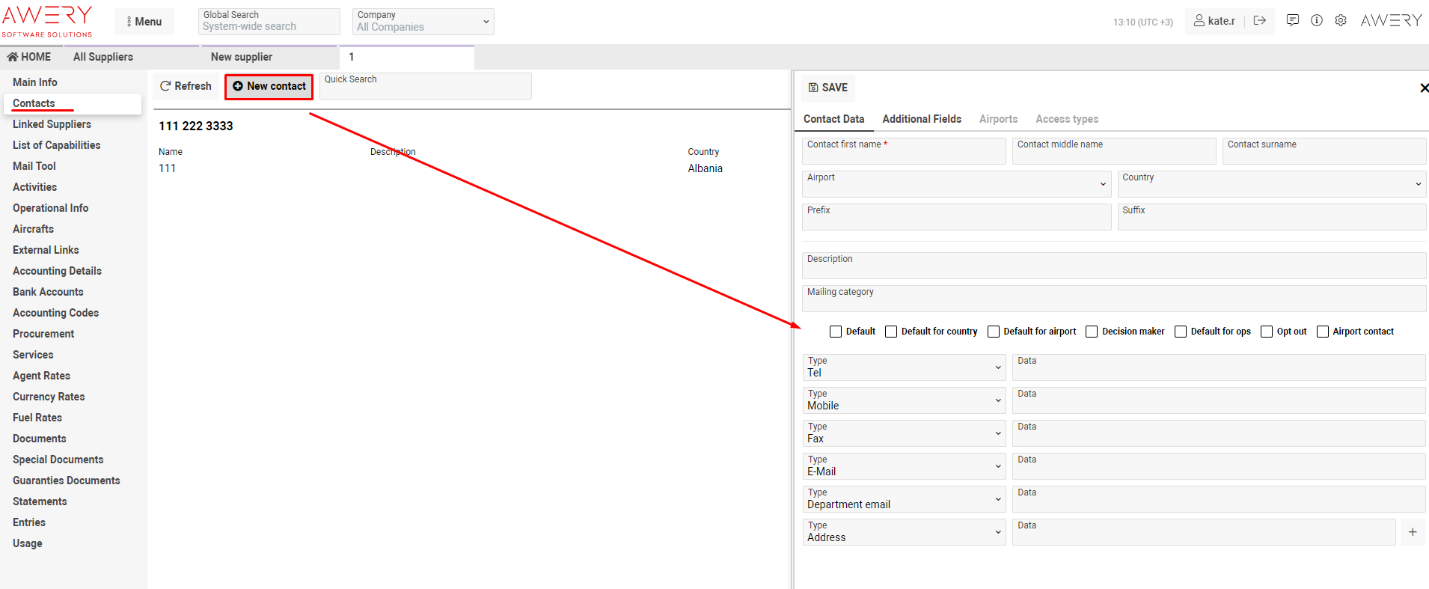Switch to the Additional Fields tab
Screen dimensions: 1429x589
pyautogui.click(x=921, y=119)
